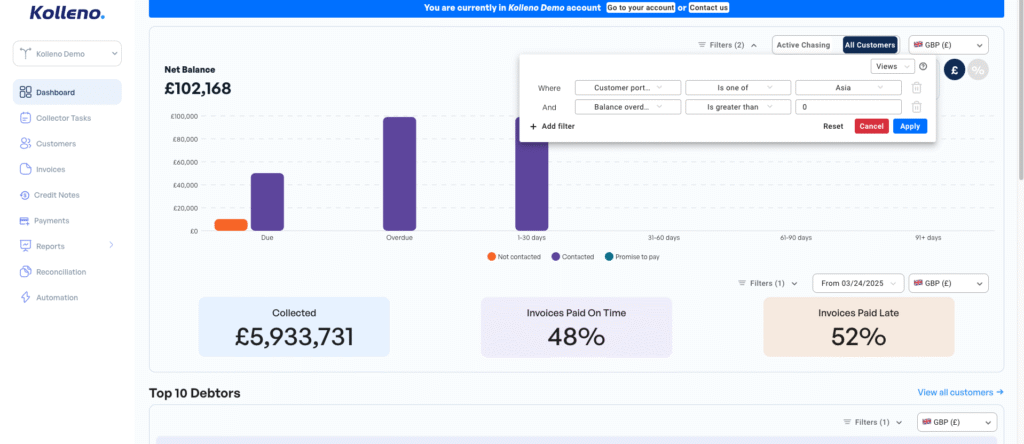Open the Credit Notes section
The width and height of the screenshot is (1024, 444).
57,195
